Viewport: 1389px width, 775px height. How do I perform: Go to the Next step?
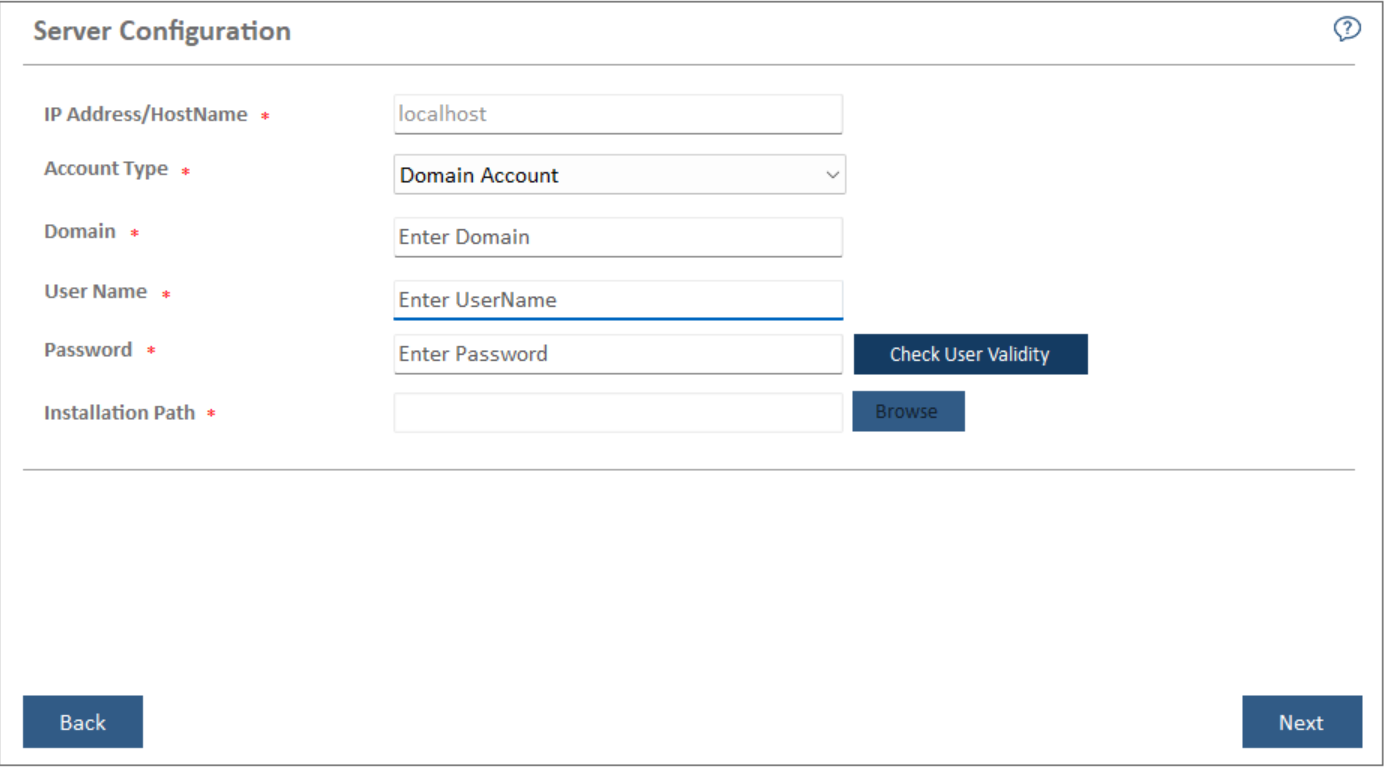click(1301, 722)
